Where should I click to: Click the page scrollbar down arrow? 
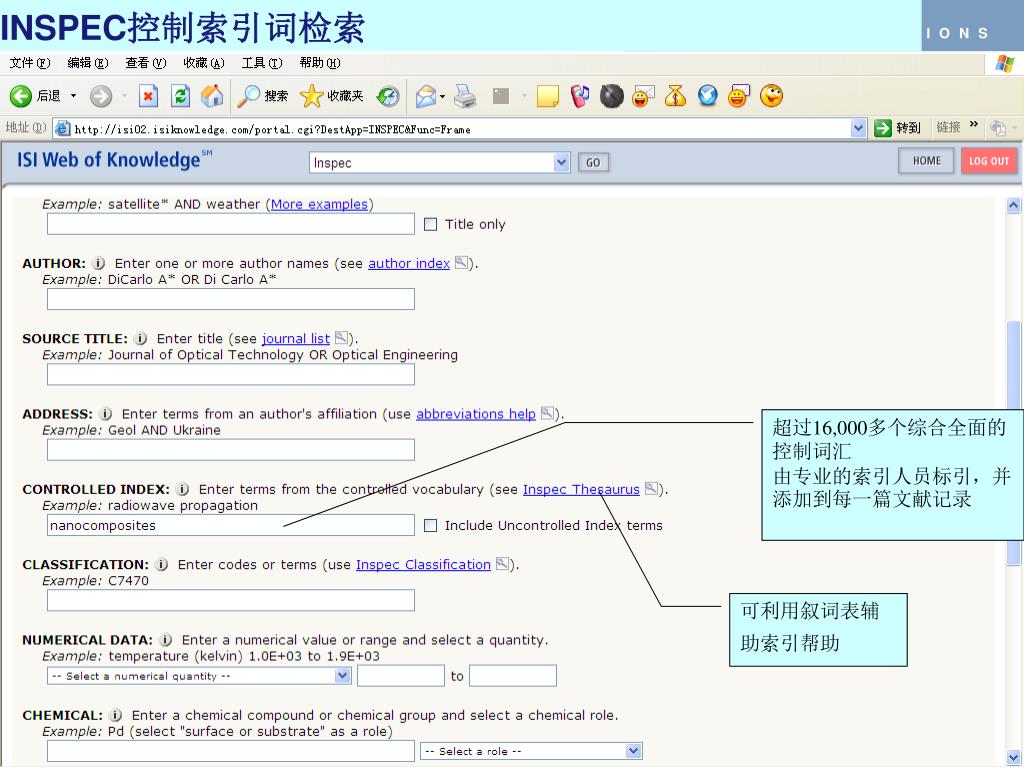click(x=1014, y=756)
